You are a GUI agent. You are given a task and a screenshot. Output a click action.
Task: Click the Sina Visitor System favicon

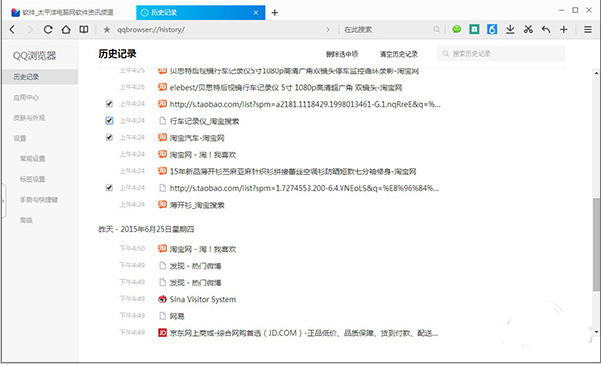(163, 299)
